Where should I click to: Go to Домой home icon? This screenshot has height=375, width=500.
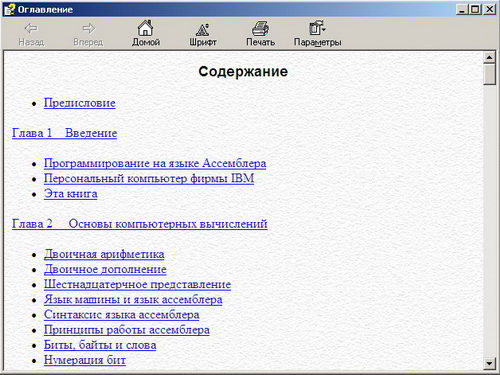point(146,28)
